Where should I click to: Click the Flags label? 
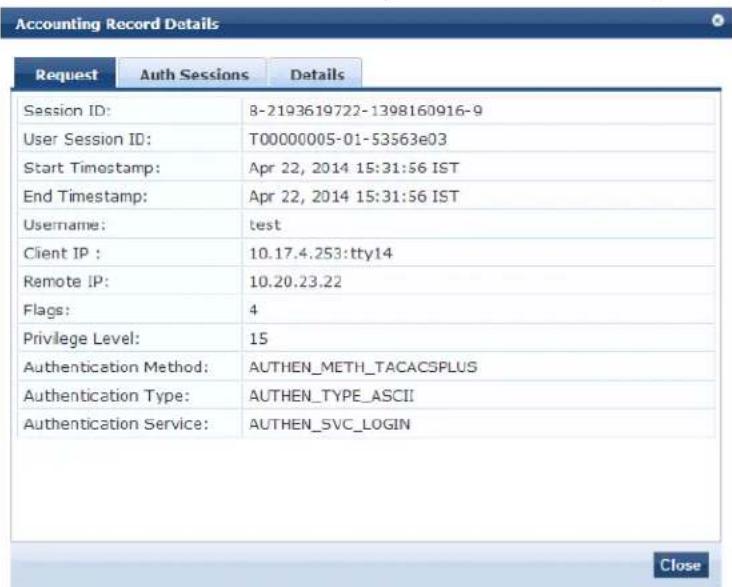click(x=47, y=311)
